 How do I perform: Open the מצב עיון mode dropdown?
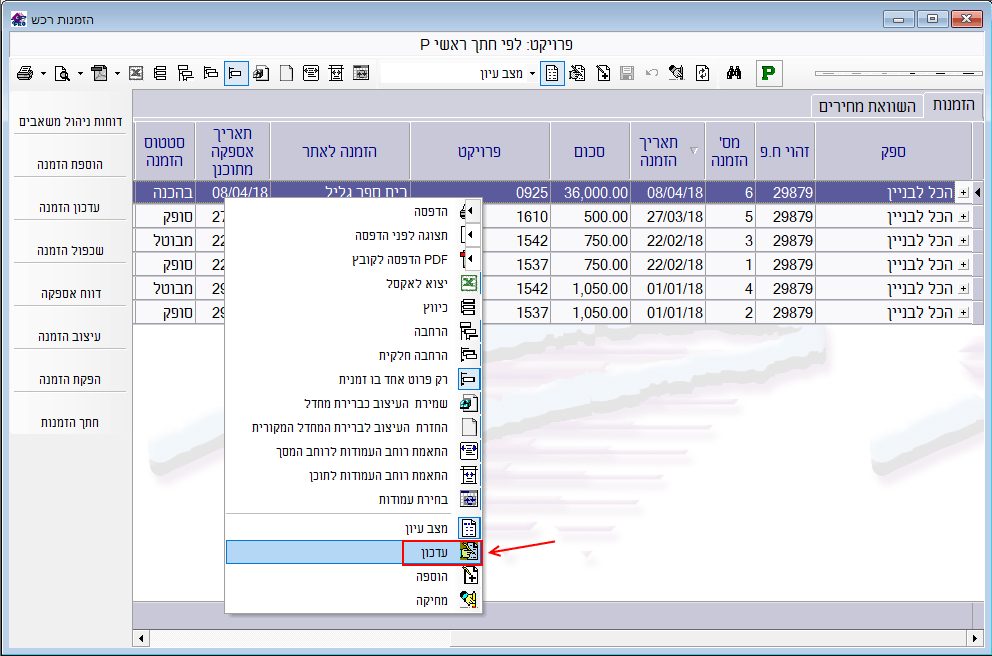click(532, 73)
